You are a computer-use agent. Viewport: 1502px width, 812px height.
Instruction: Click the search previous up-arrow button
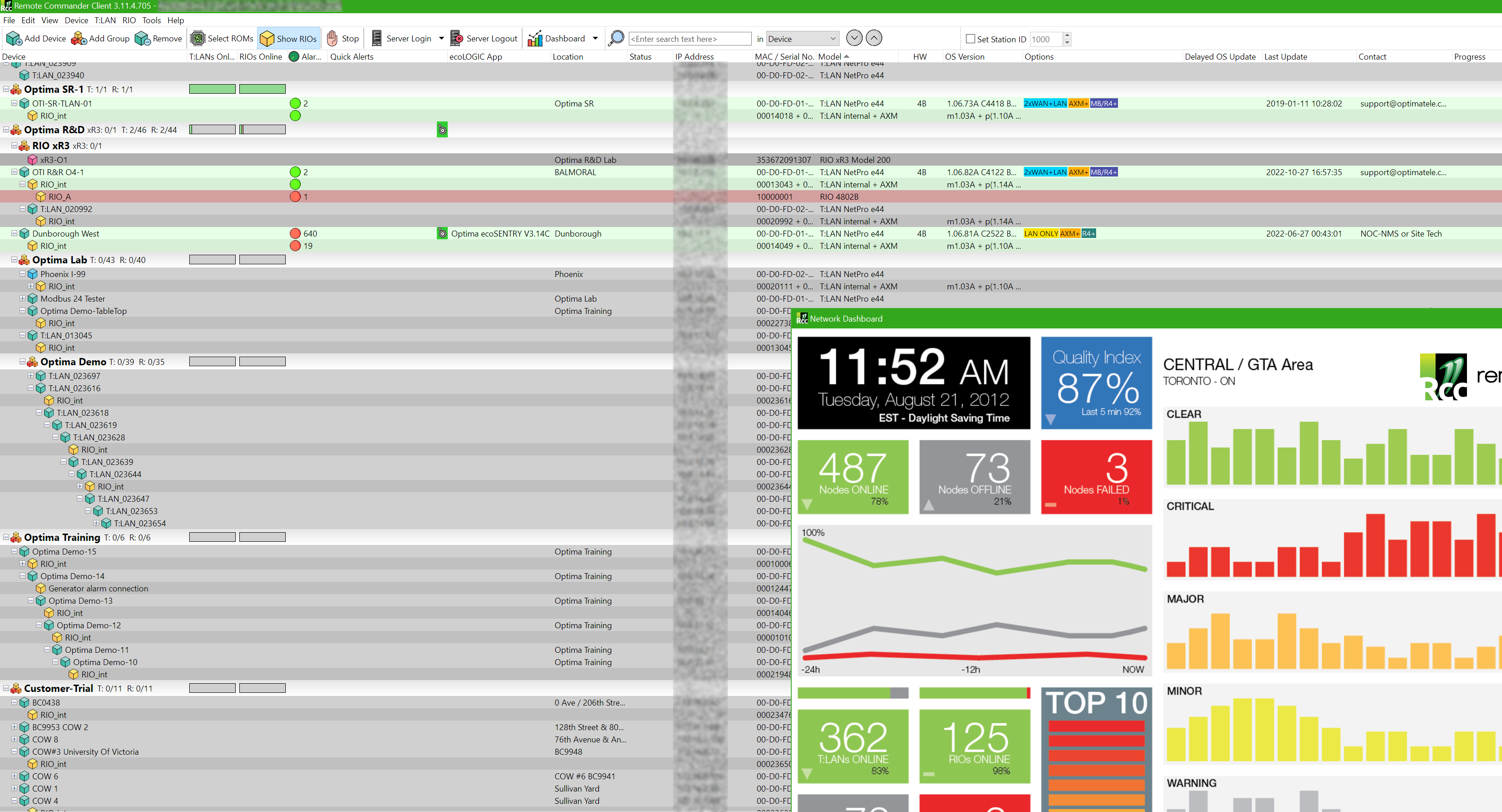pos(874,38)
